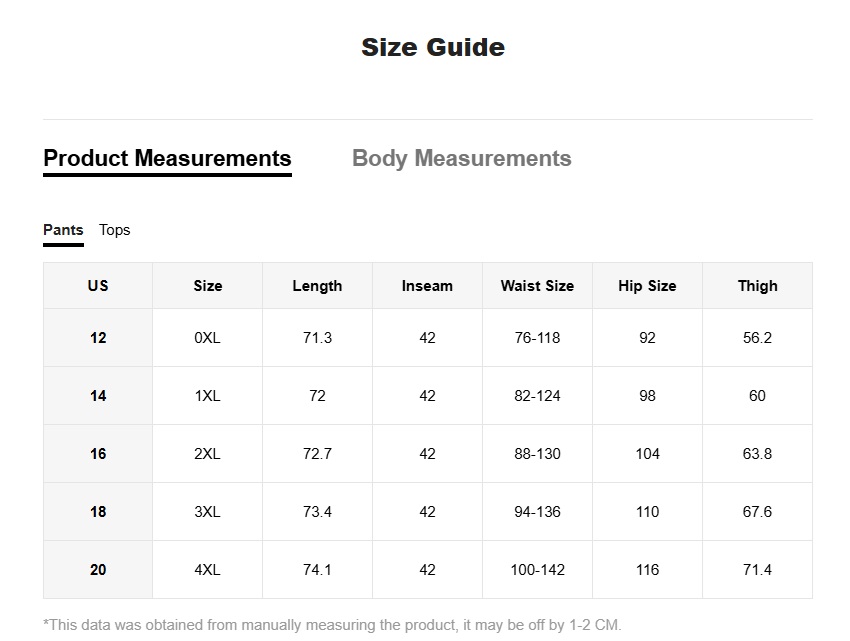The width and height of the screenshot is (850, 641).
Task: Click the US column header
Action: coord(98,286)
